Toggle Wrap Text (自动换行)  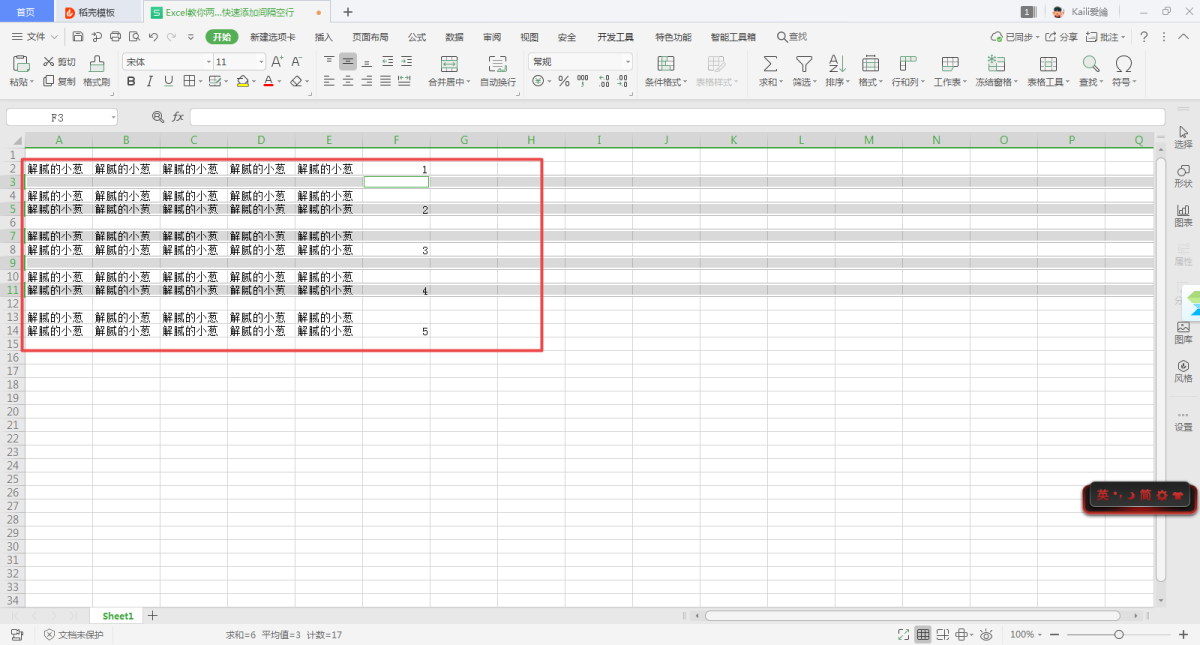click(497, 64)
